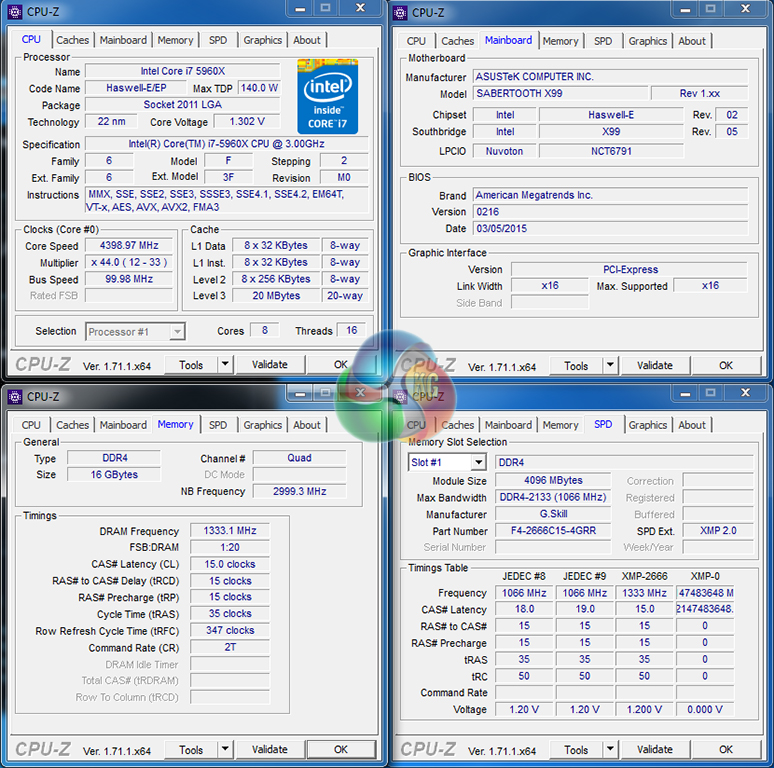Maximize the CPU-Z window showing the Intel processor
This screenshot has height=768, width=774.
point(325,10)
